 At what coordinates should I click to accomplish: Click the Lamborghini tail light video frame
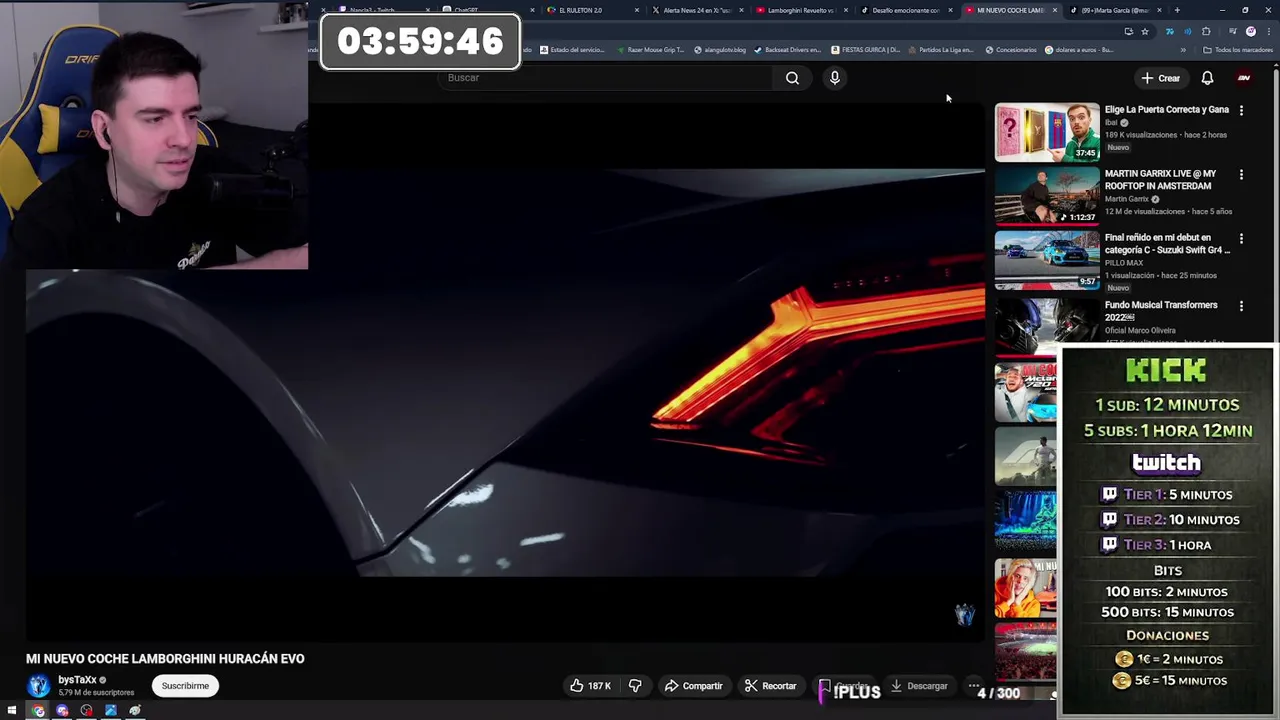coord(505,370)
